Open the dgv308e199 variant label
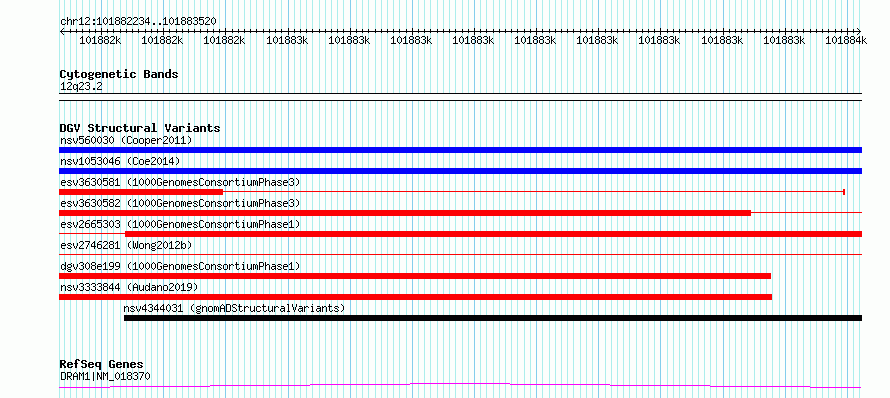Image resolution: width=890 pixels, height=398 pixels. [x=180, y=266]
